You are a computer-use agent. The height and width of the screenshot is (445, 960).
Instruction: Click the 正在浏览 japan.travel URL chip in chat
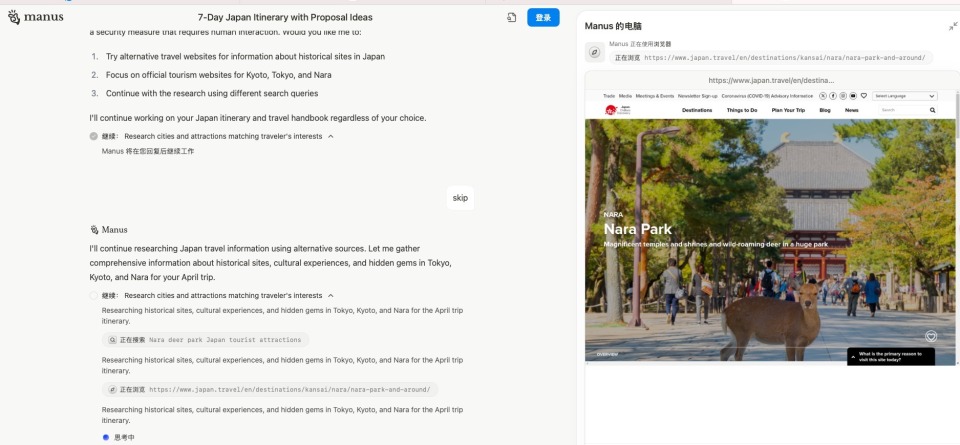(x=270, y=389)
